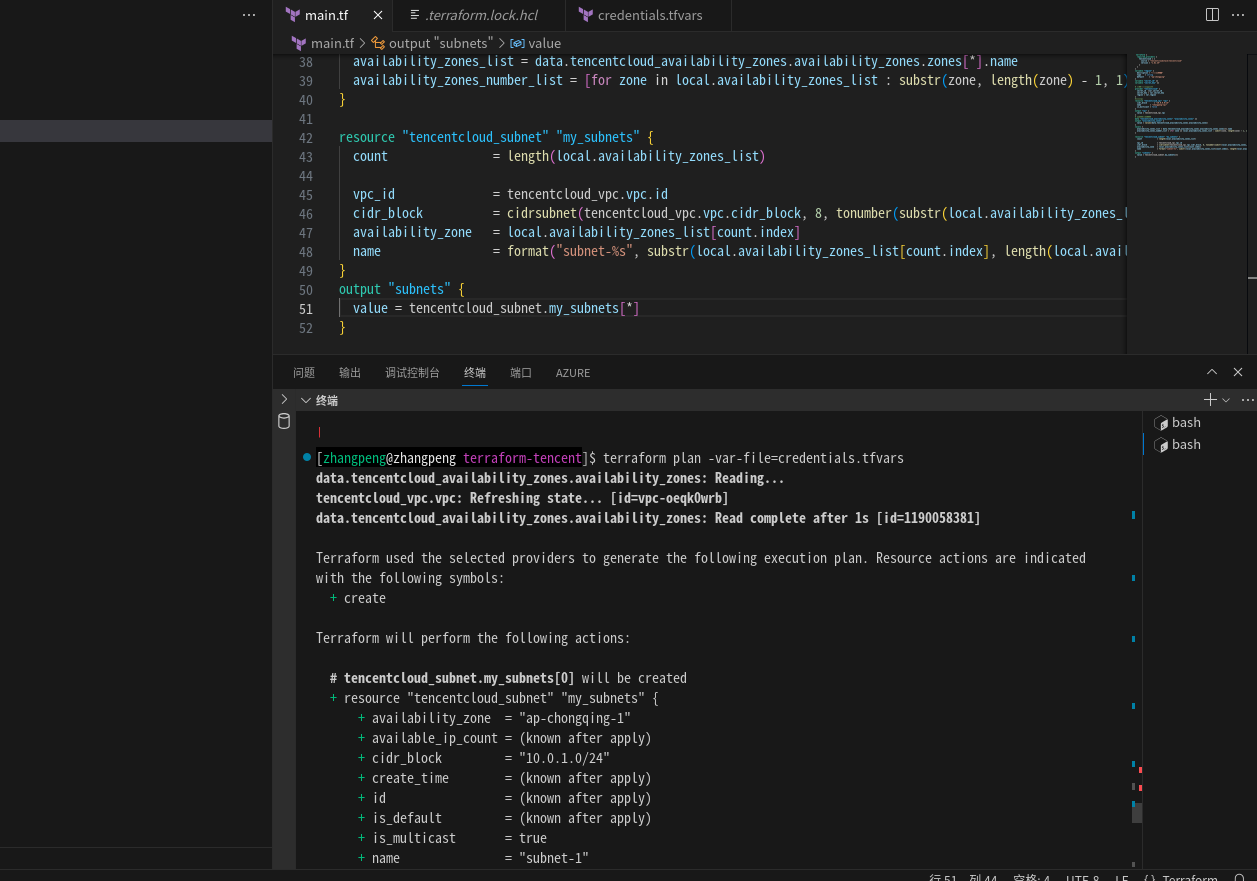Switch to .terraform.lock.hcl tab
This screenshot has height=881, width=1257.
click(477, 15)
